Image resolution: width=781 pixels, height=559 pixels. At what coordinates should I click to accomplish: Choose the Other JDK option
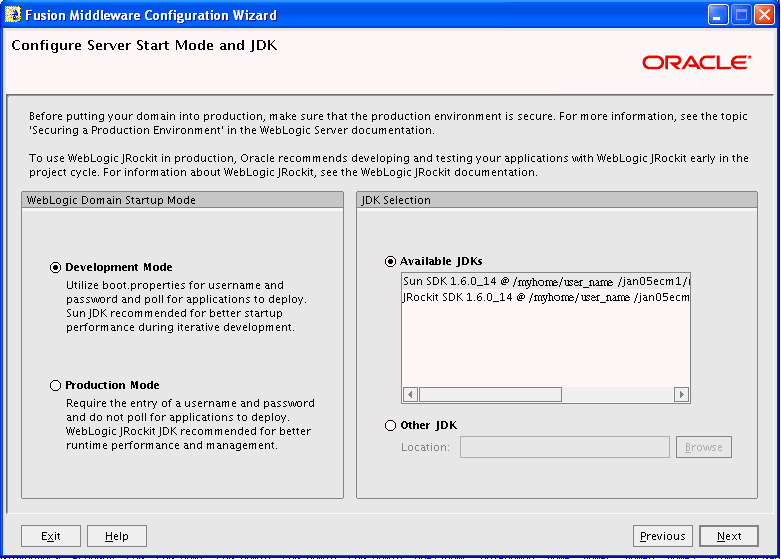tap(390, 425)
